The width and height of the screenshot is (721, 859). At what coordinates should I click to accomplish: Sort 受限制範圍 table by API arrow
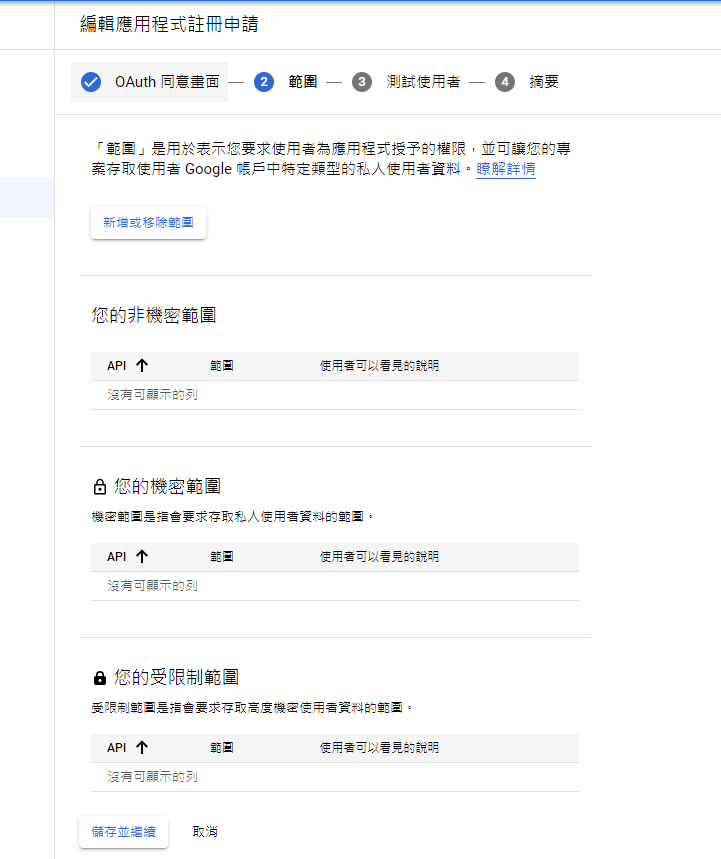[x=142, y=748]
